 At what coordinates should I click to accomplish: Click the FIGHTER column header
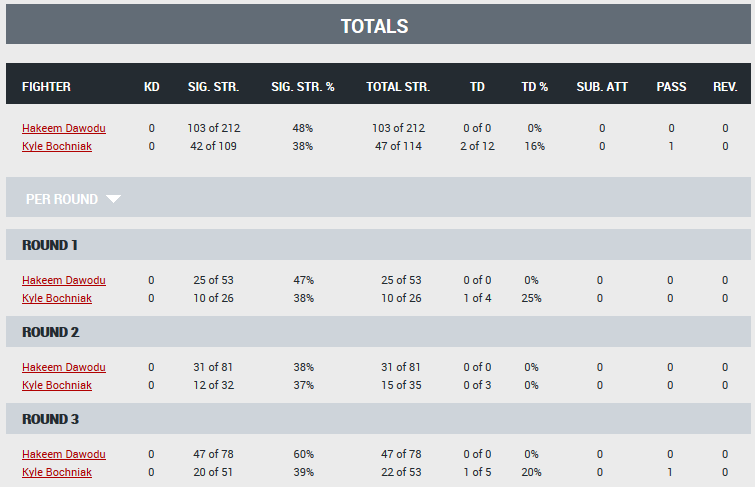click(x=46, y=87)
